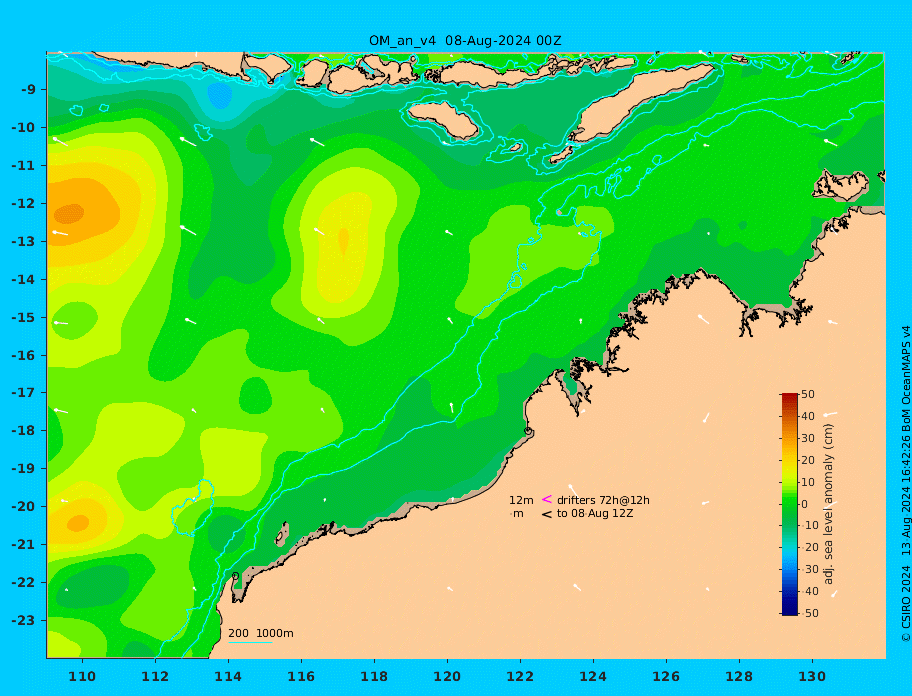Click the latitude axis label '-22'
The width and height of the screenshot is (912, 696).
tap(23, 583)
